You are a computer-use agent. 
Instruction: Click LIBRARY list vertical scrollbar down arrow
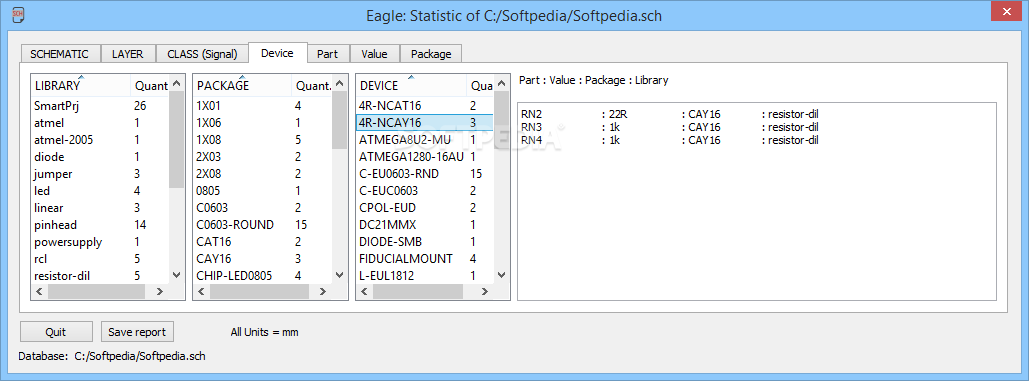click(x=176, y=275)
